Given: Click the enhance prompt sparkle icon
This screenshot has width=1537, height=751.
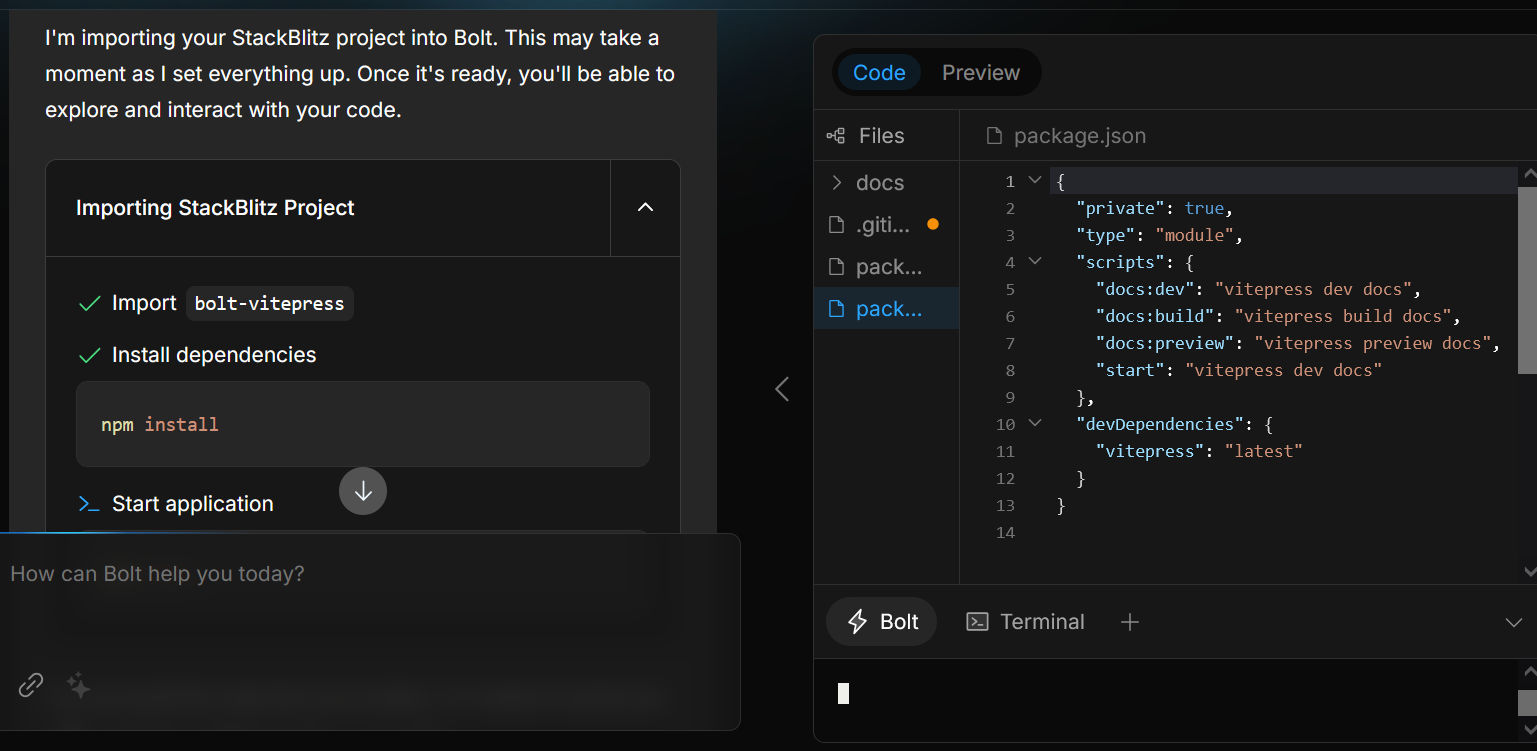Looking at the screenshot, I should click(x=79, y=685).
